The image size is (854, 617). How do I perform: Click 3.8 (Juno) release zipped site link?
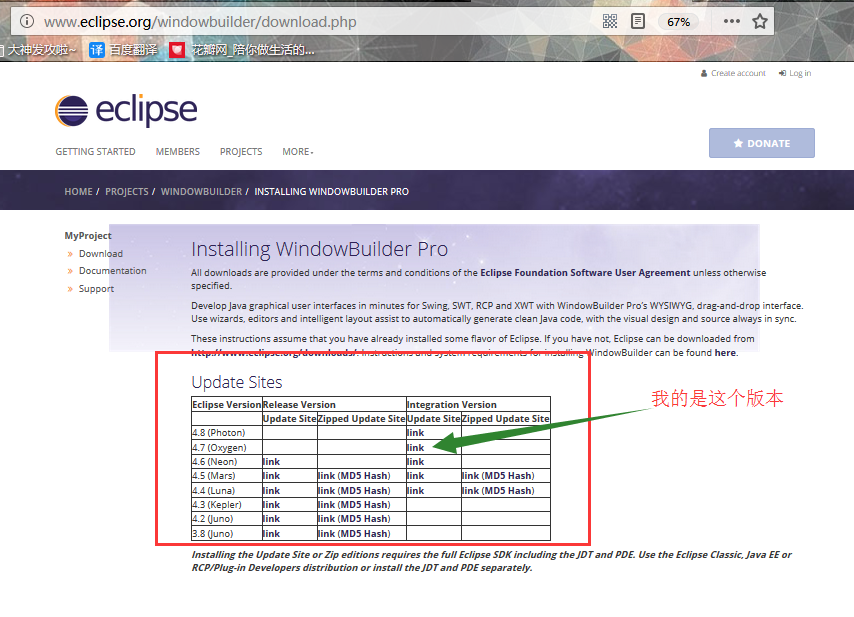tap(326, 534)
